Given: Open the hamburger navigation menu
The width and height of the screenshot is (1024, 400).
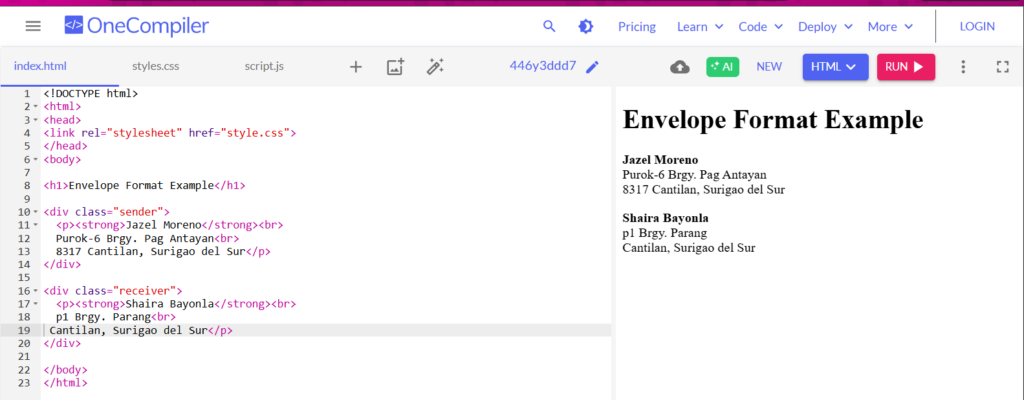Looking at the screenshot, I should point(33,26).
